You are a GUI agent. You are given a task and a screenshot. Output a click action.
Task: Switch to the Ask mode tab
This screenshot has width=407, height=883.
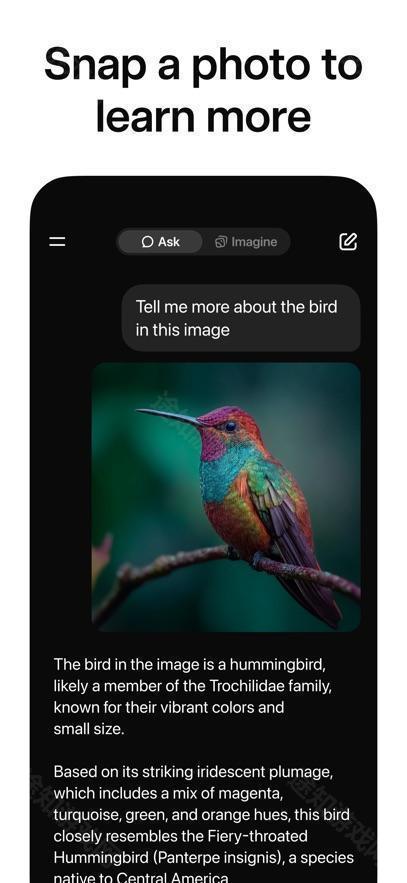pos(160,242)
